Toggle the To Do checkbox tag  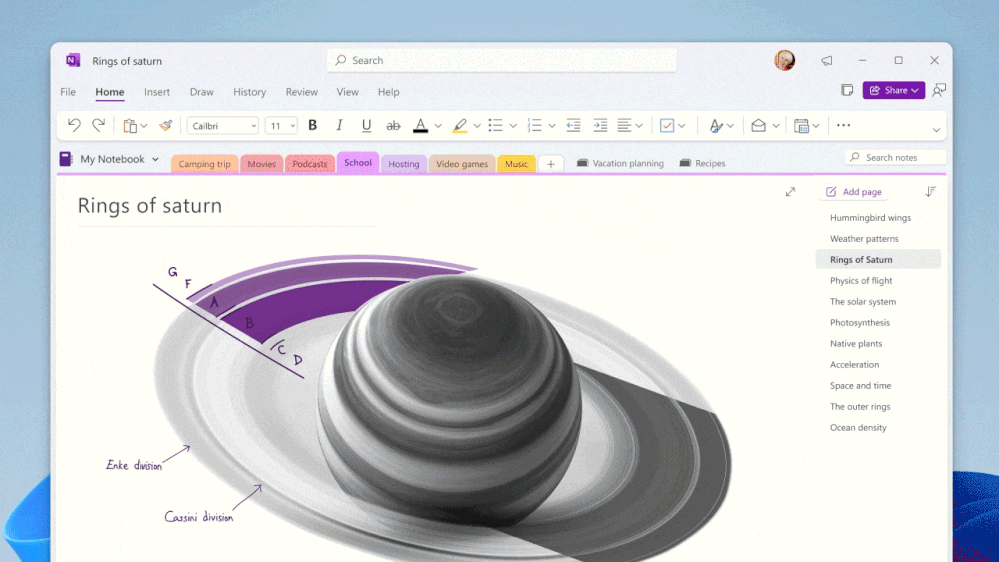click(667, 125)
